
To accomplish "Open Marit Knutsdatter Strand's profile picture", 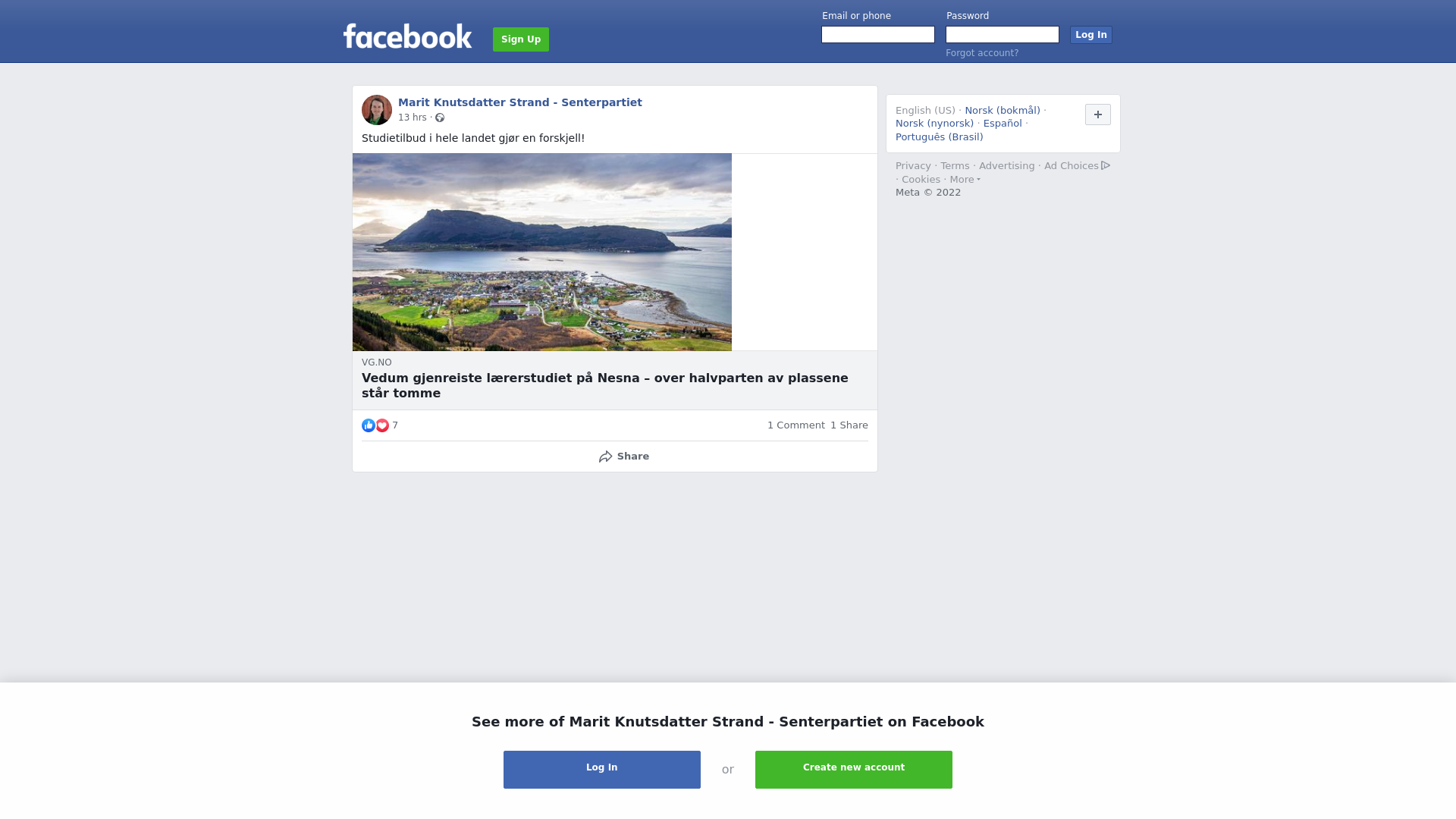I will 377,110.
